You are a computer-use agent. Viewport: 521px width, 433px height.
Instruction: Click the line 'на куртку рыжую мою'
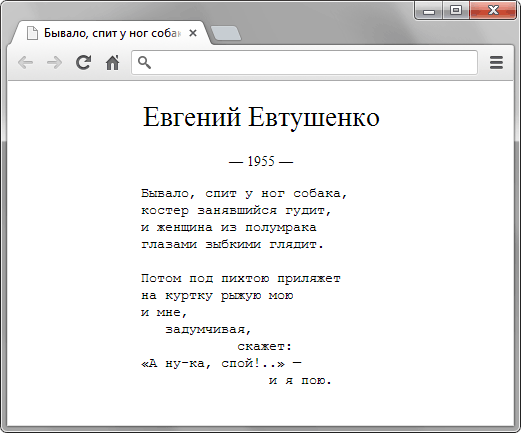pyautogui.click(x=217, y=296)
